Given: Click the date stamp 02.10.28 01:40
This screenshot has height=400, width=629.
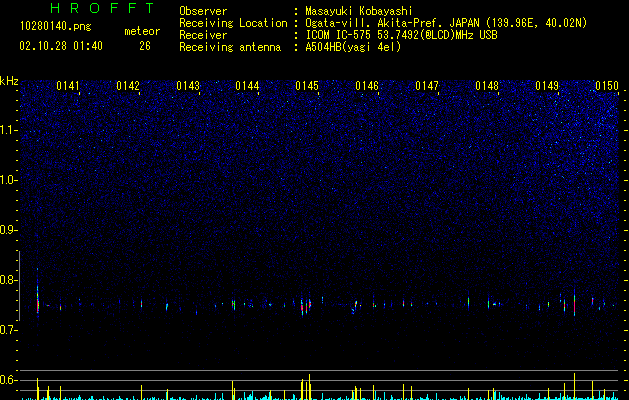Looking at the screenshot, I should coord(61,46).
